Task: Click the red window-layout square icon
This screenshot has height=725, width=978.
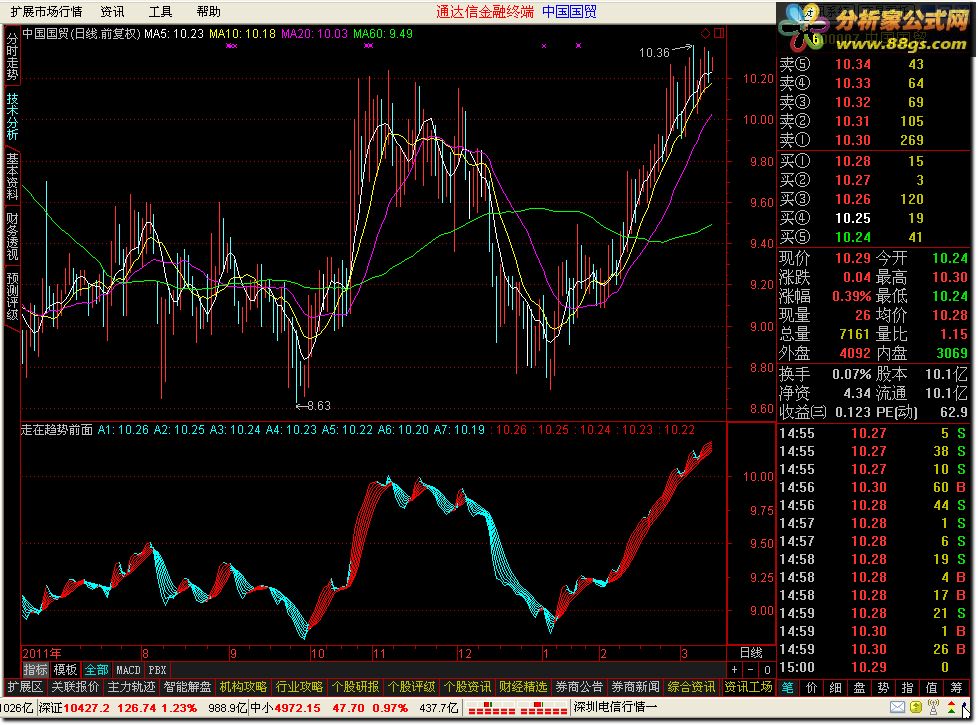Action: pos(719,33)
